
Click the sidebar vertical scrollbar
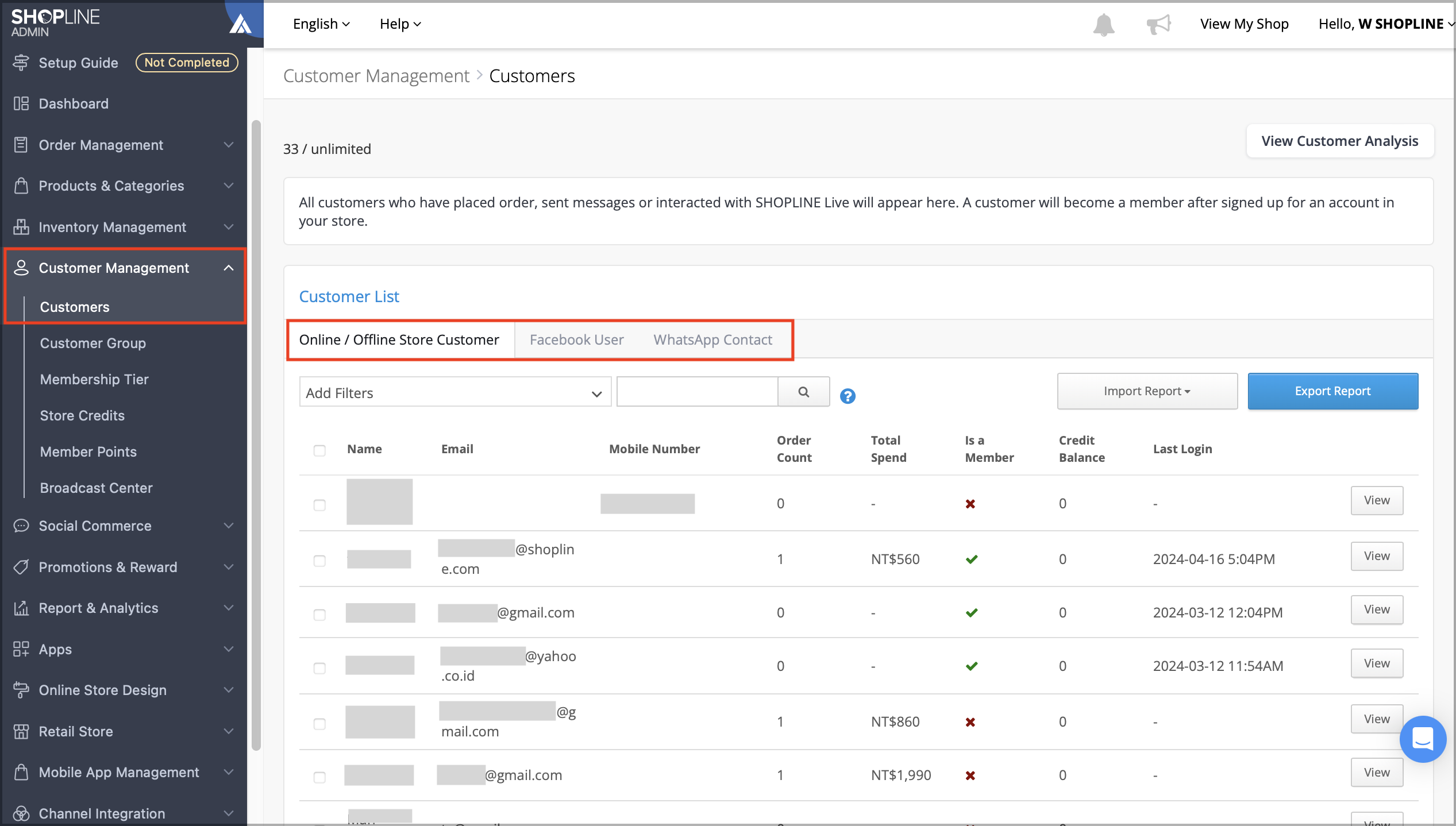[x=256, y=435]
